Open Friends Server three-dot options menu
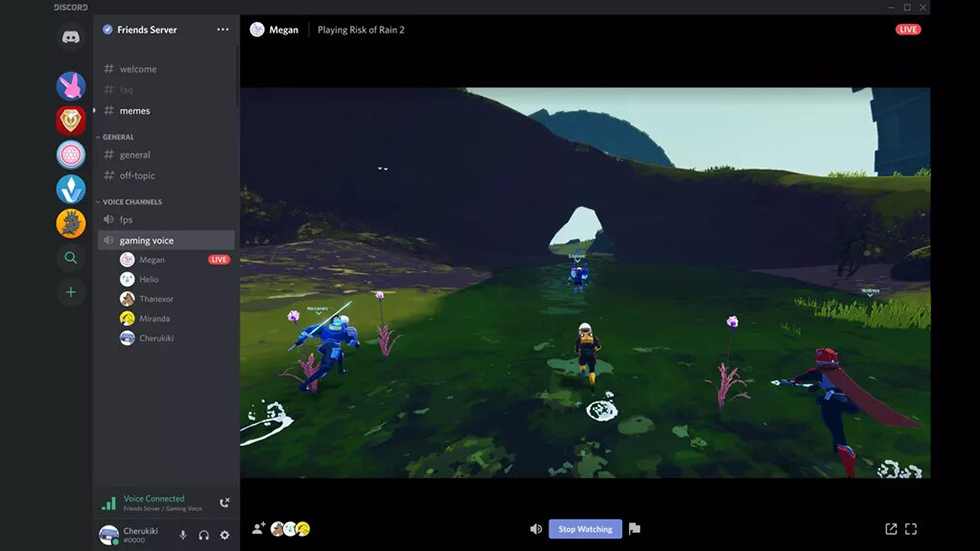 [x=222, y=29]
